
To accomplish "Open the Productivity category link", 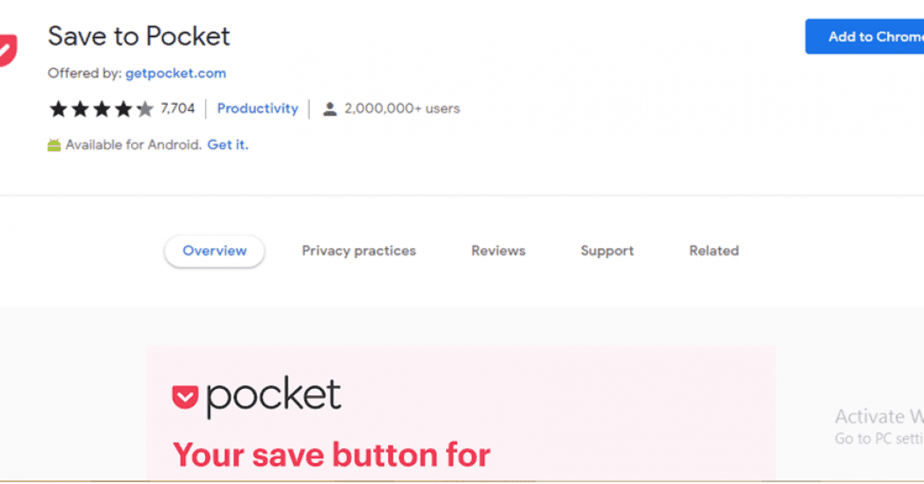I will coord(257,109).
